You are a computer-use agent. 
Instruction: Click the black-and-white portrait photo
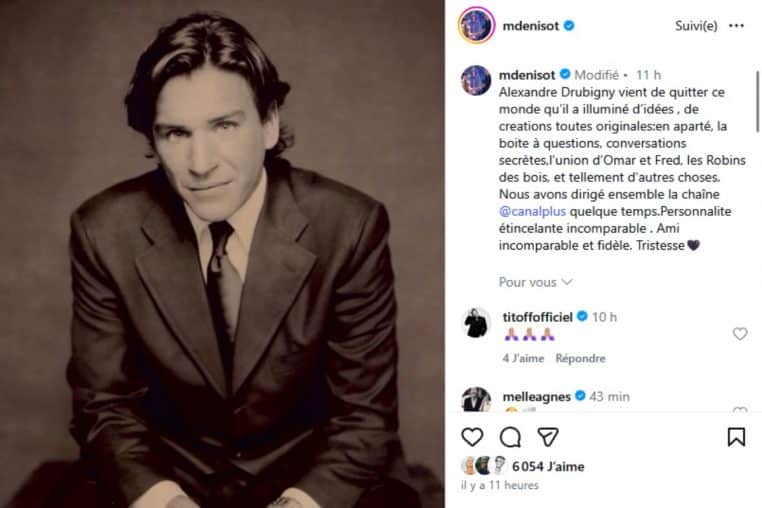[x=222, y=254]
